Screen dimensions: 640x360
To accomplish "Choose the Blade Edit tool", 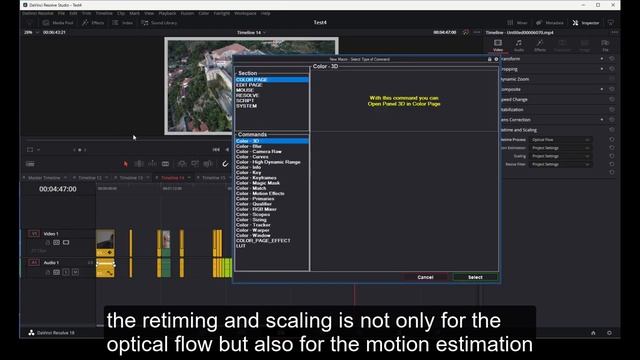I will pyautogui.click(x=165, y=164).
